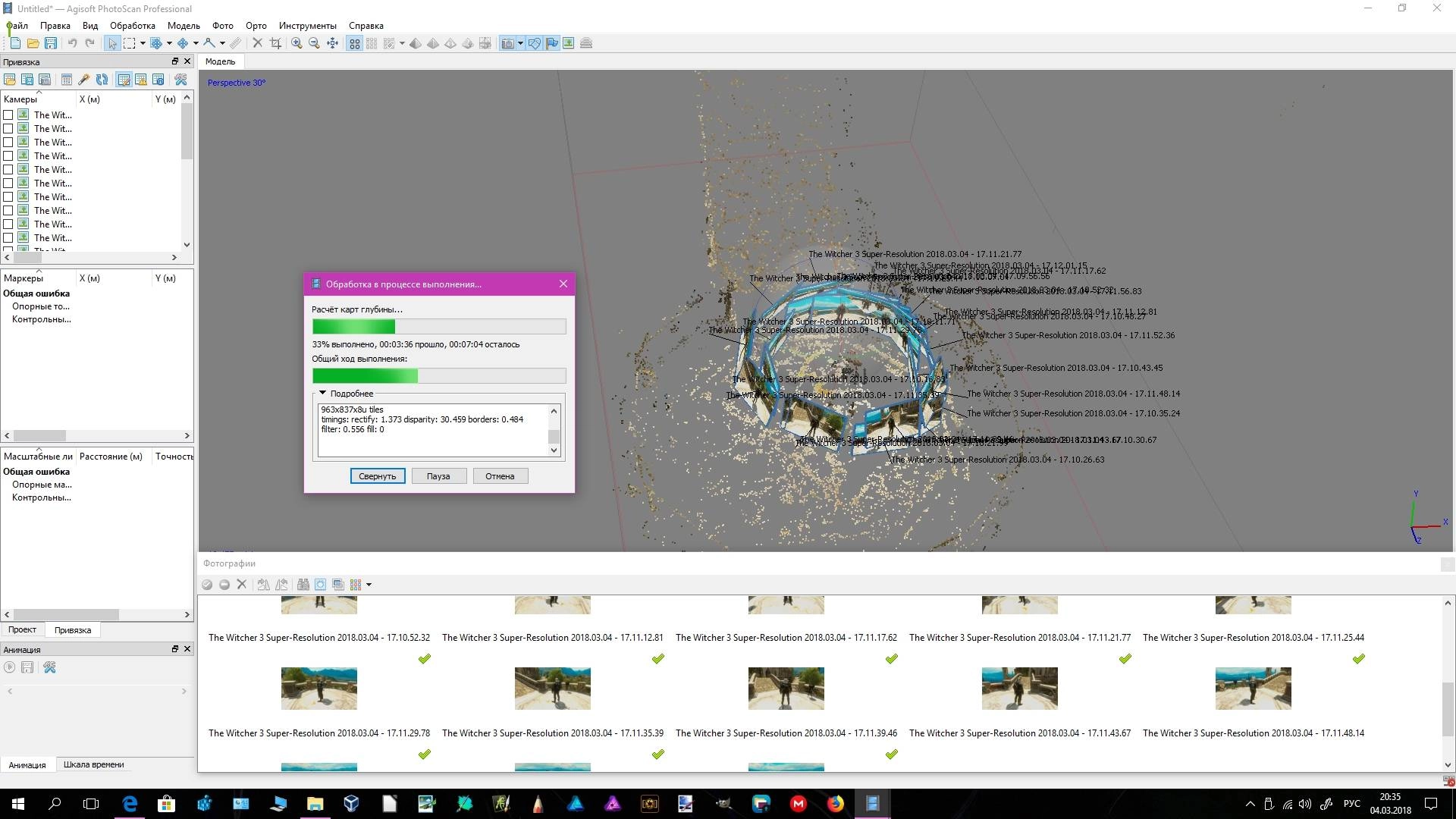The width and height of the screenshot is (1456, 819).
Task: Toggle the Show Images button
Action: [x=569, y=43]
